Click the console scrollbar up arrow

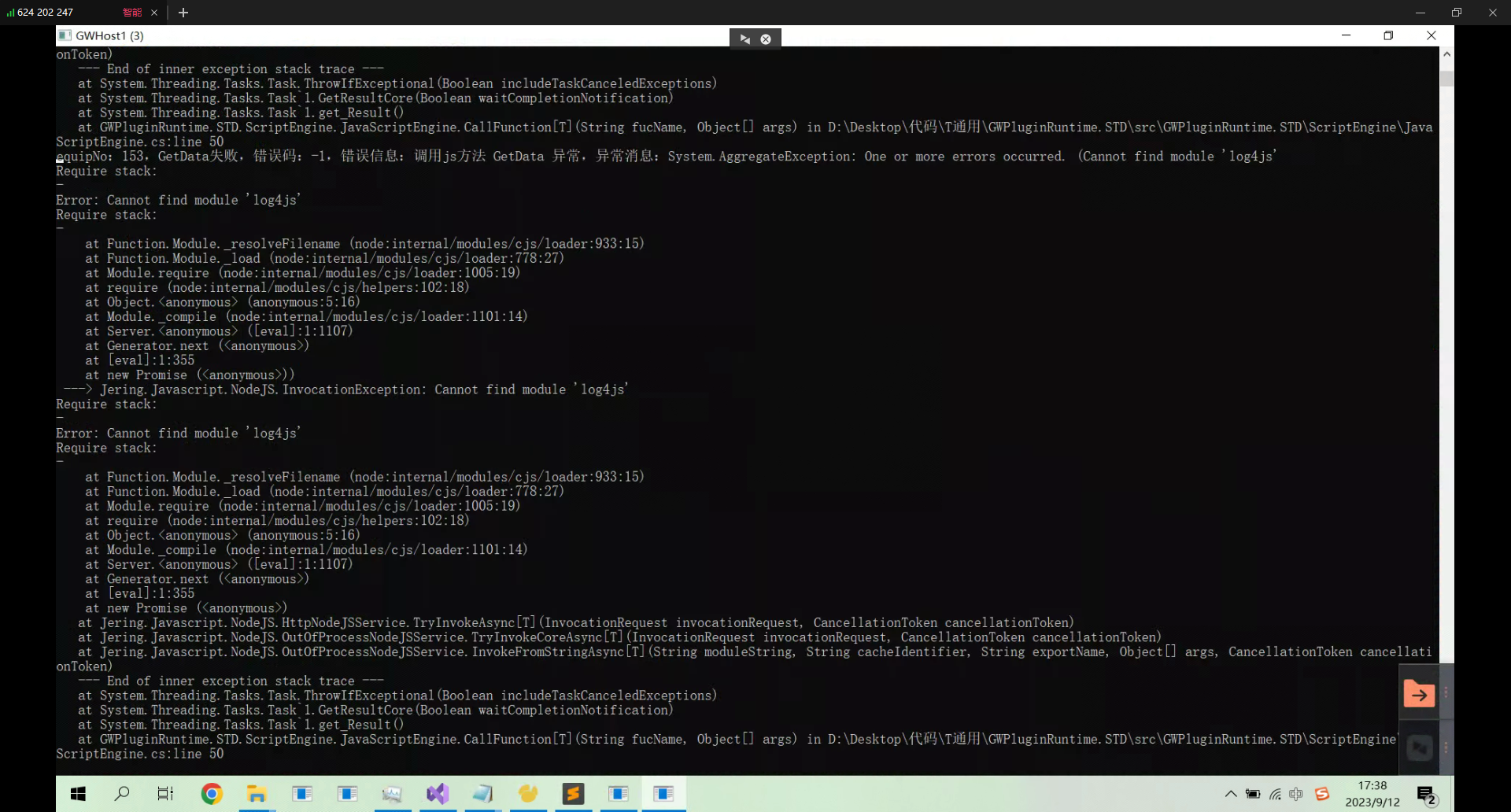click(x=1446, y=54)
